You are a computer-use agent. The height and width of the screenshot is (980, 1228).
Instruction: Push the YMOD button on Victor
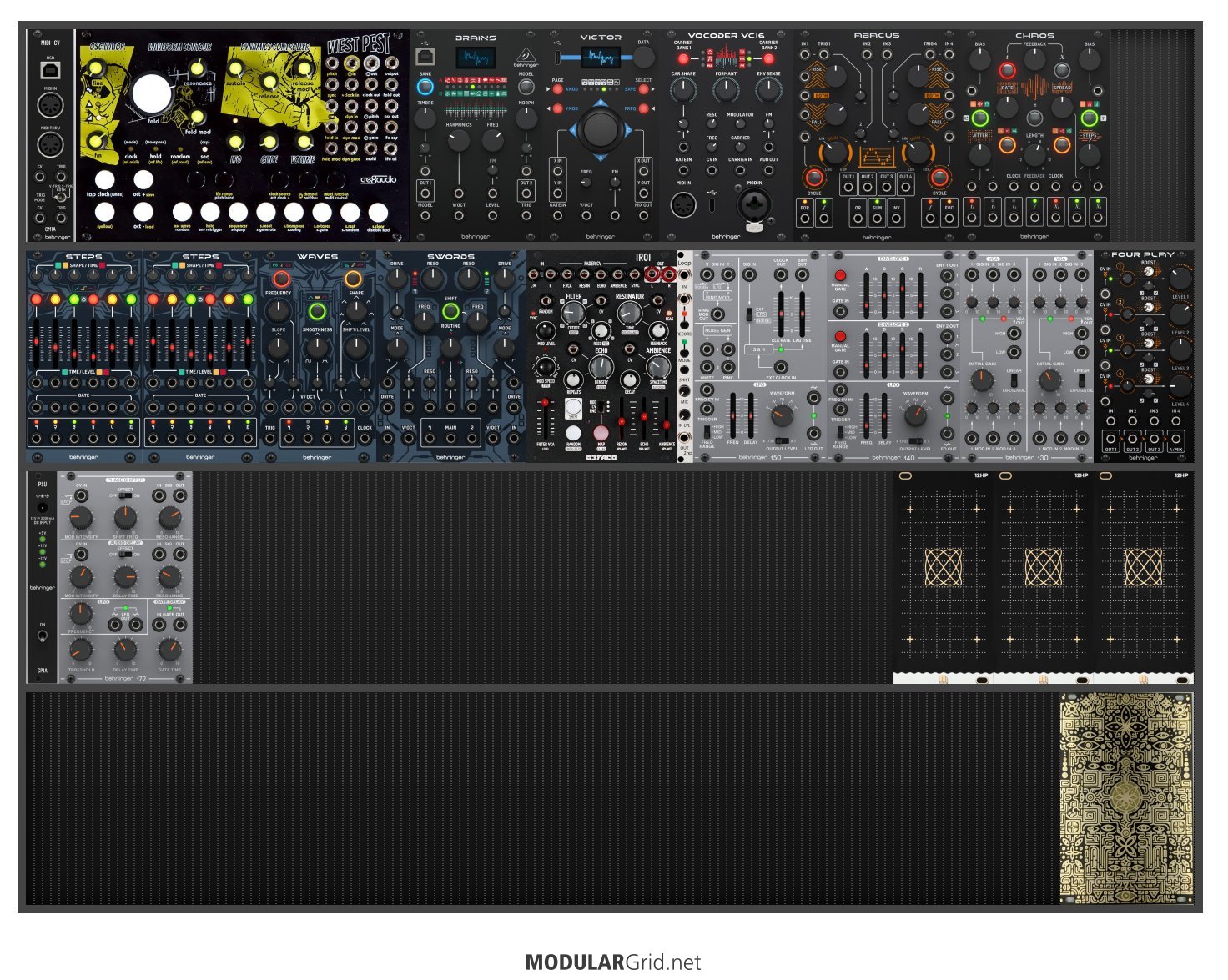pyautogui.click(x=558, y=109)
